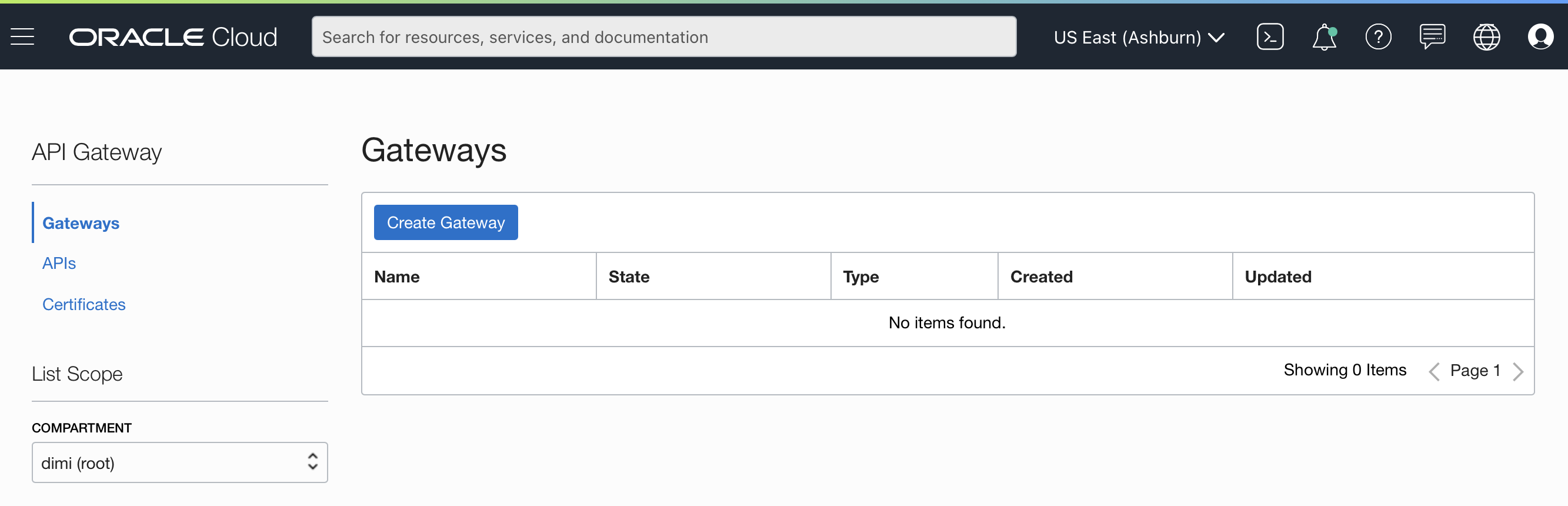Go to previous page of gateways
The height and width of the screenshot is (506, 1568).
(x=1434, y=371)
